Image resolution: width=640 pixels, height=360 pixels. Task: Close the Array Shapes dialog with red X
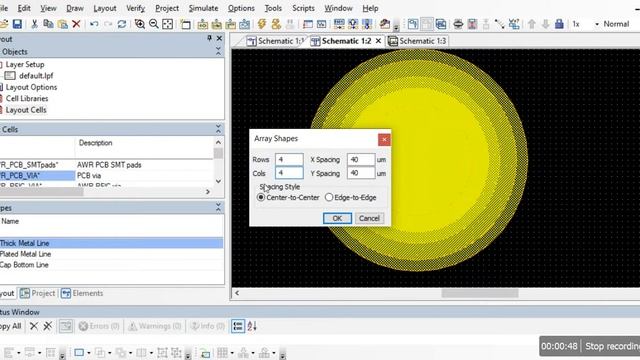click(384, 140)
